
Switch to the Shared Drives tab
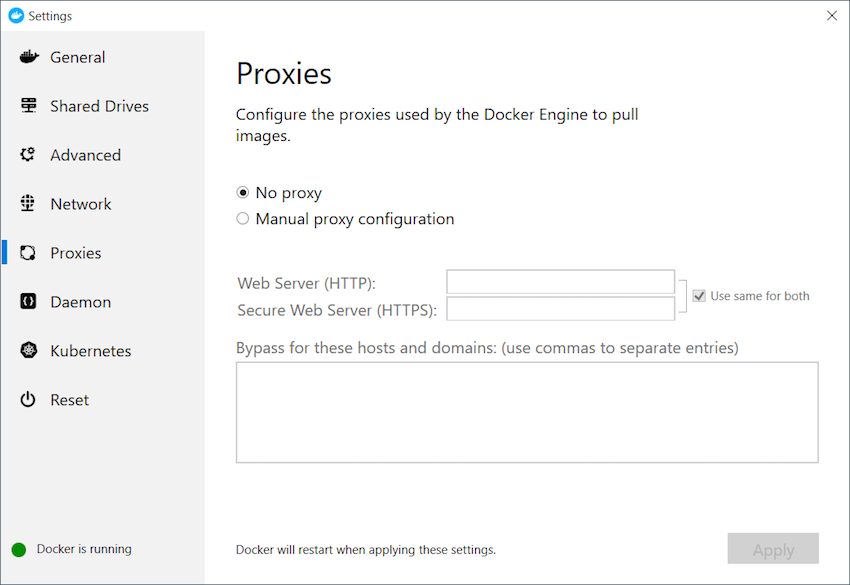(x=99, y=106)
